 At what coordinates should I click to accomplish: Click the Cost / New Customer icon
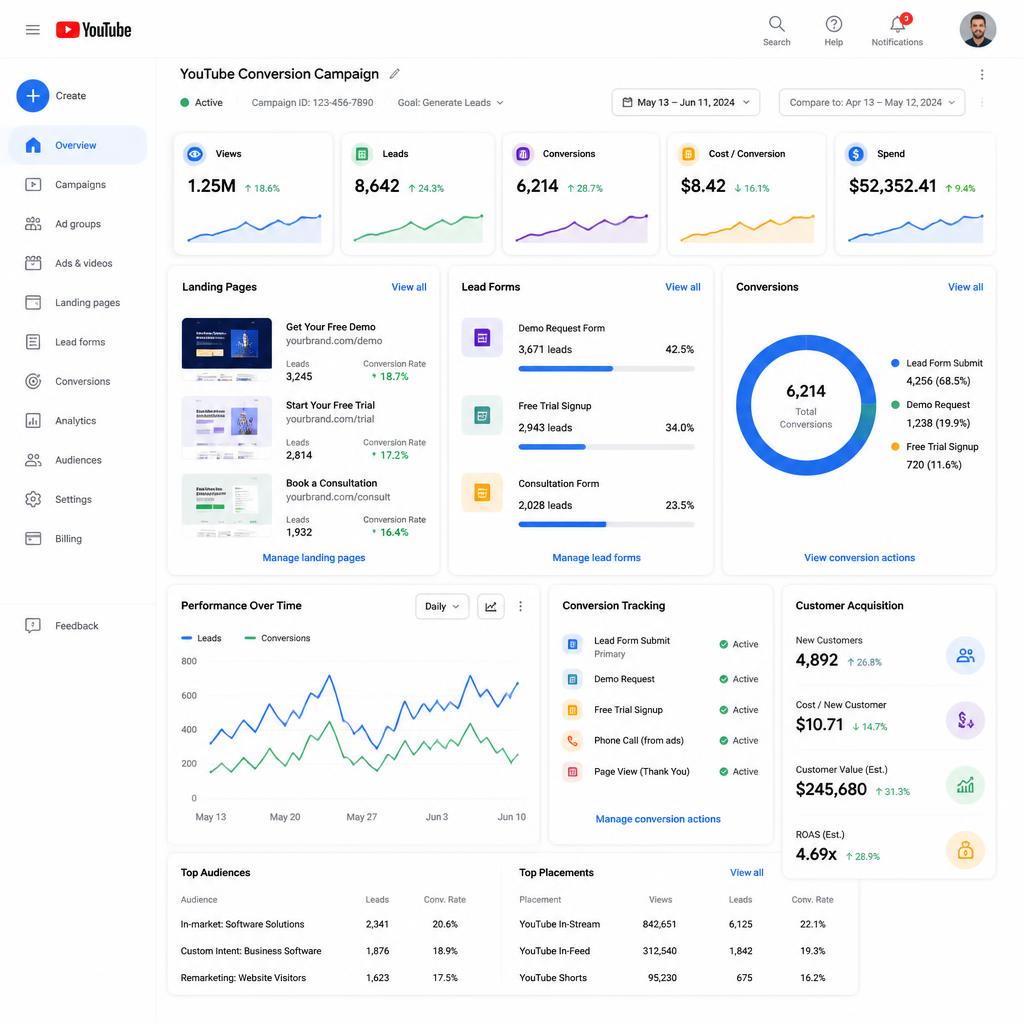pyautogui.click(x=965, y=720)
